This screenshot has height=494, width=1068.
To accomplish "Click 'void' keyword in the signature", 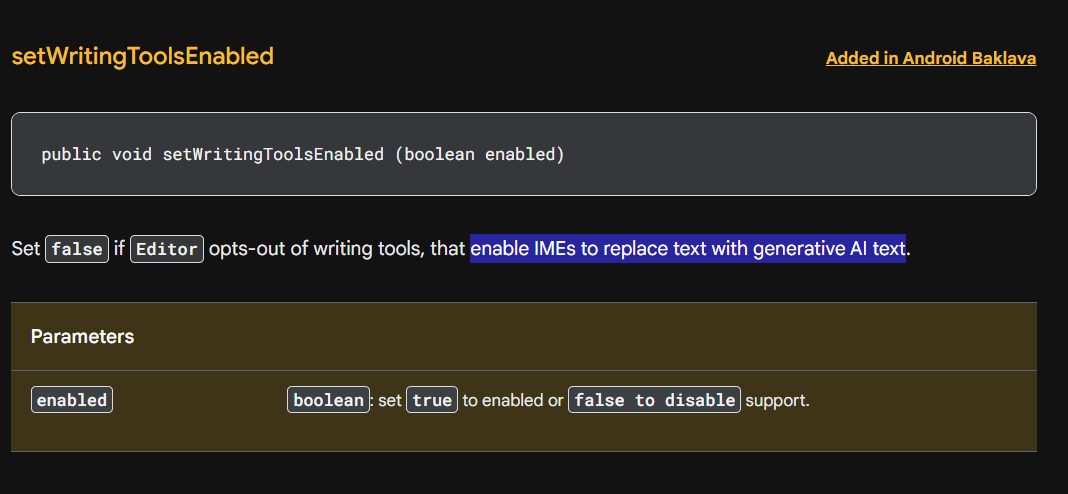I will pyautogui.click(x=132, y=154).
